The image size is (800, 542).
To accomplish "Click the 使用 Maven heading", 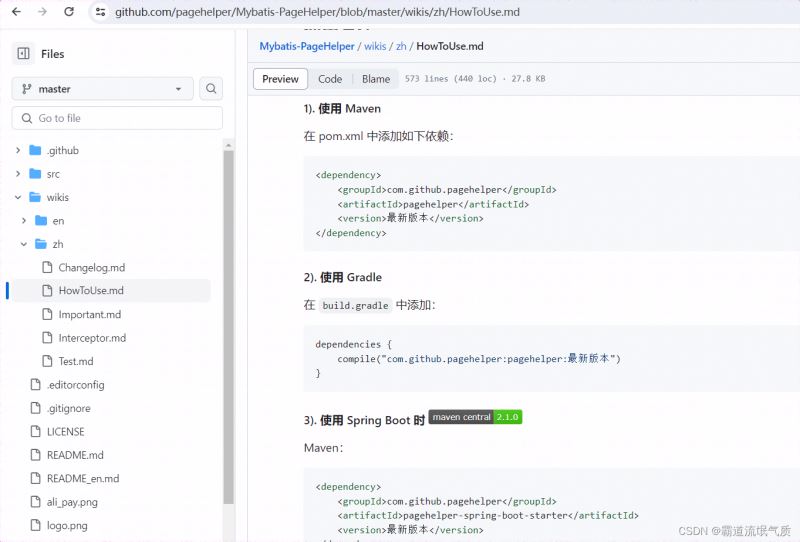I will (342, 109).
